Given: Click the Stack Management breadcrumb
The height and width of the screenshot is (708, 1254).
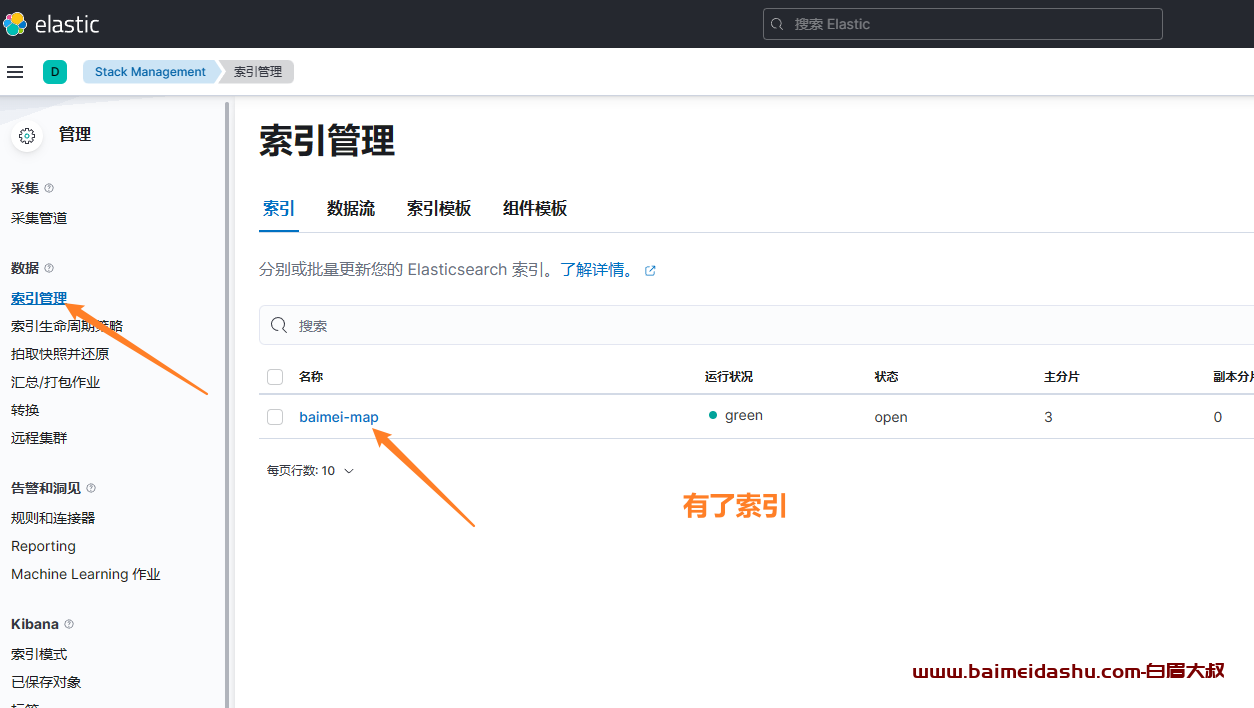Looking at the screenshot, I should point(150,72).
